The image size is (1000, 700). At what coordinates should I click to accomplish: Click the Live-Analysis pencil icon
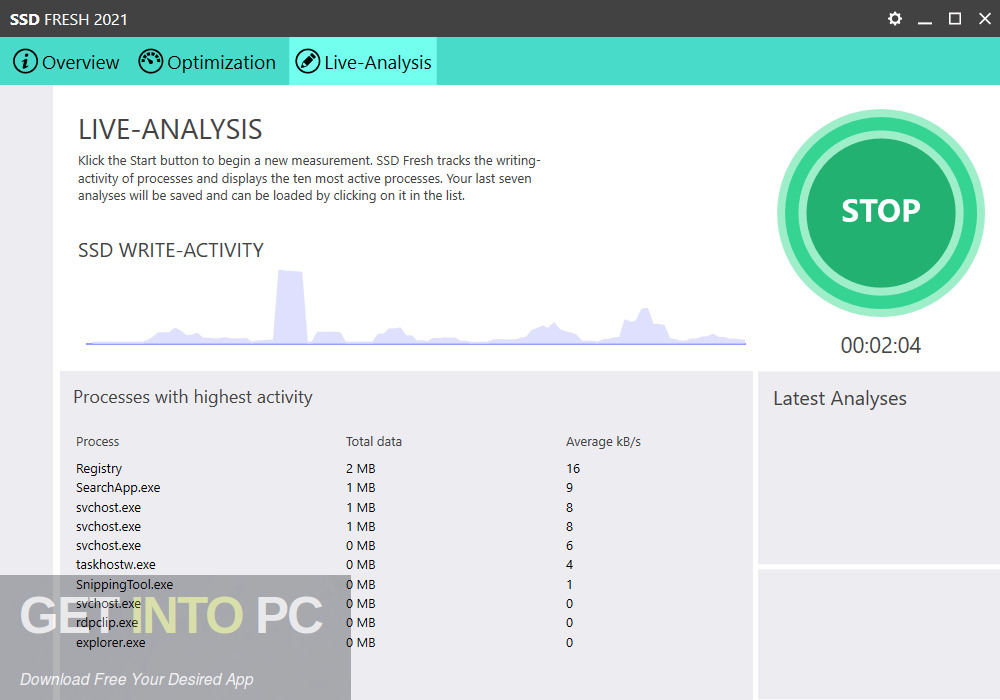(x=307, y=62)
